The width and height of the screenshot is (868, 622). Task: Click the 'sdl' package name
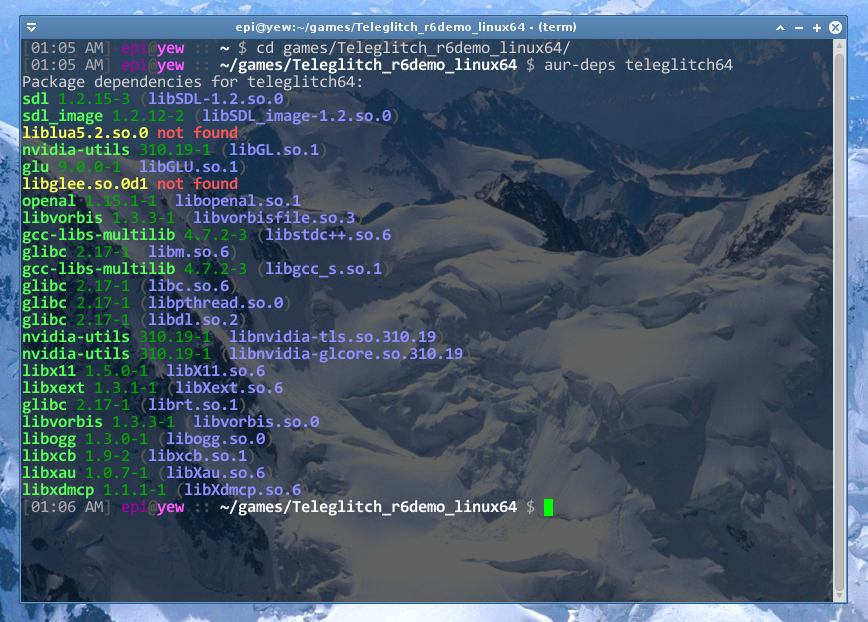(x=35, y=99)
